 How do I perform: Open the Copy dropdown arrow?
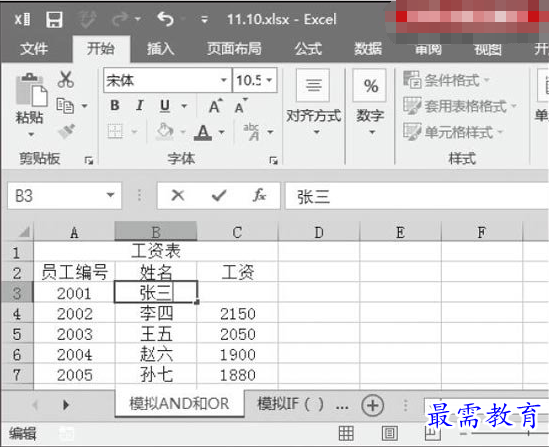tap(84, 105)
